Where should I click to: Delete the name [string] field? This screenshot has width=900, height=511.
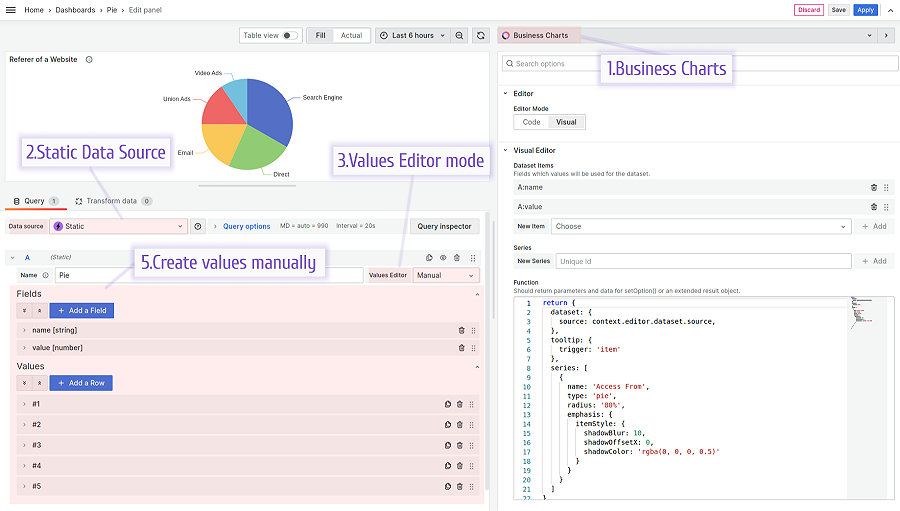pyautogui.click(x=461, y=330)
